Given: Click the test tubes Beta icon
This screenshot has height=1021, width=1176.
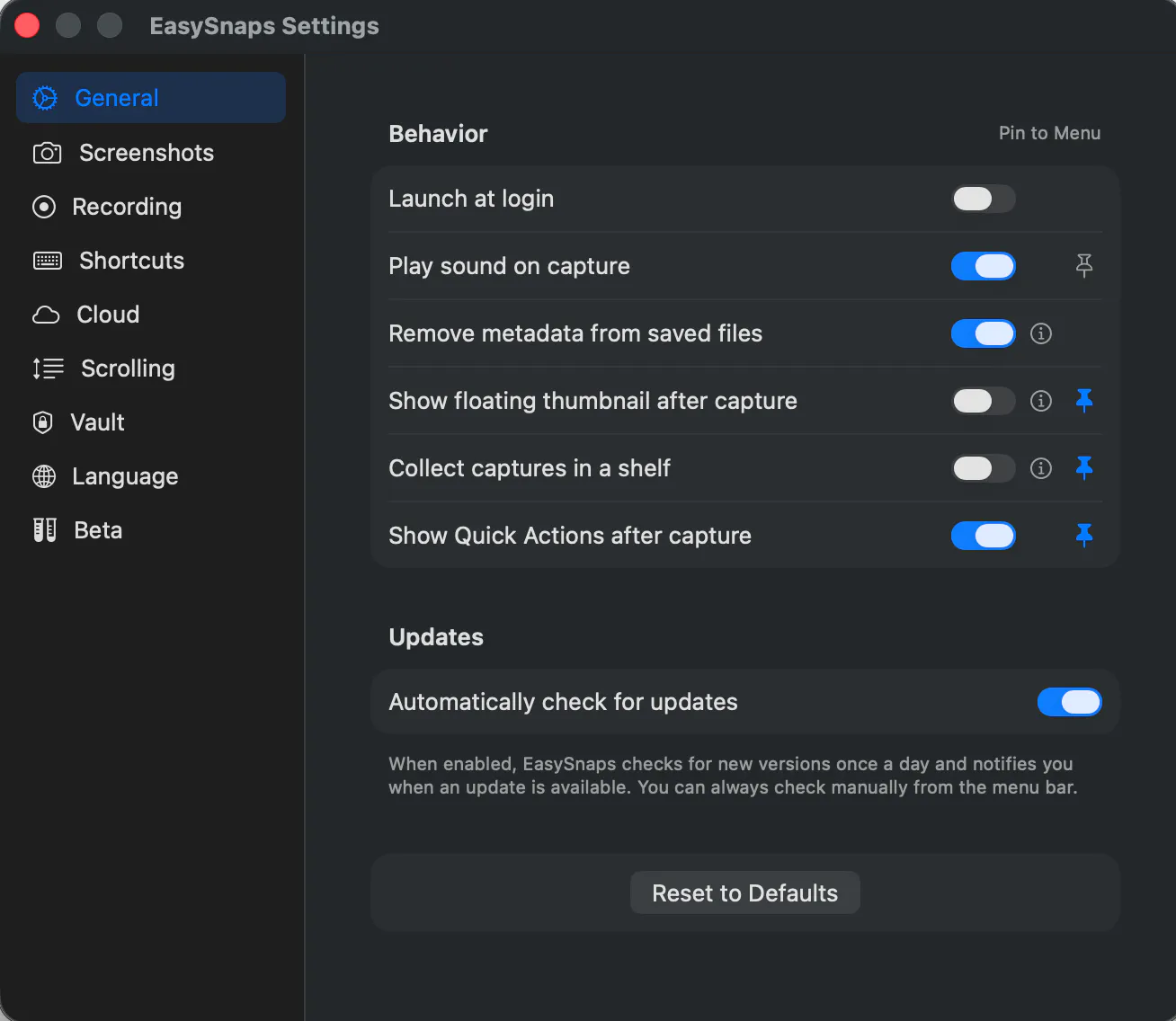Looking at the screenshot, I should pyautogui.click(x=44, y=530).
